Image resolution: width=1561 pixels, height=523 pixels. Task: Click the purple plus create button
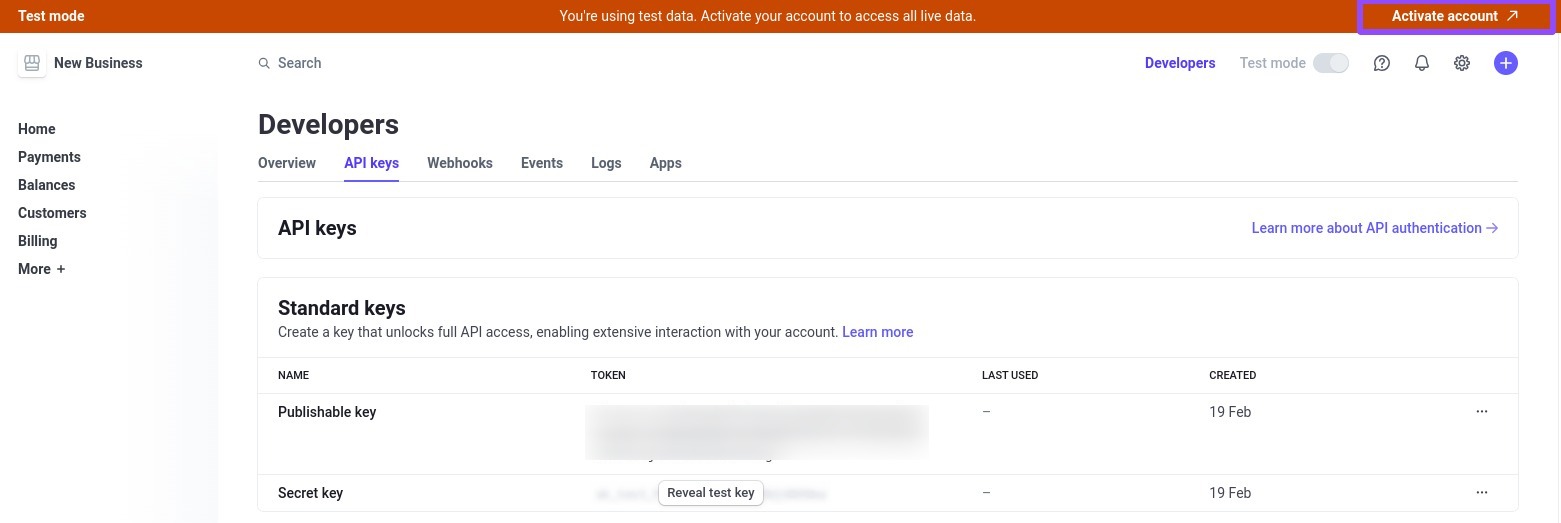tap(1505, 63)
